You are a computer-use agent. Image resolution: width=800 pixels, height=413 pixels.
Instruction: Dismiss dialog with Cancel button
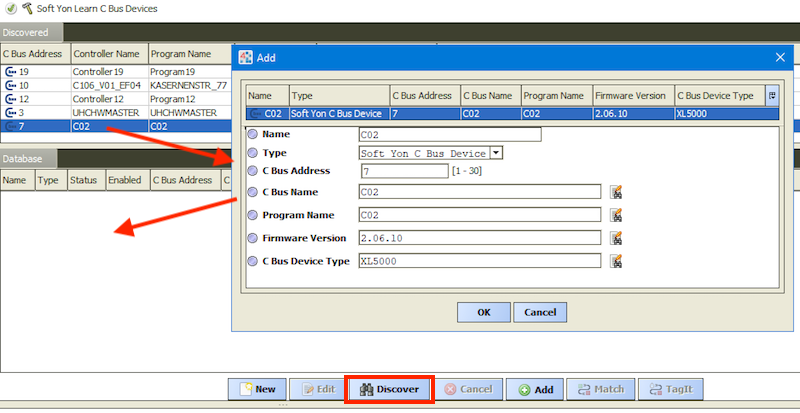tap(540, 312)
